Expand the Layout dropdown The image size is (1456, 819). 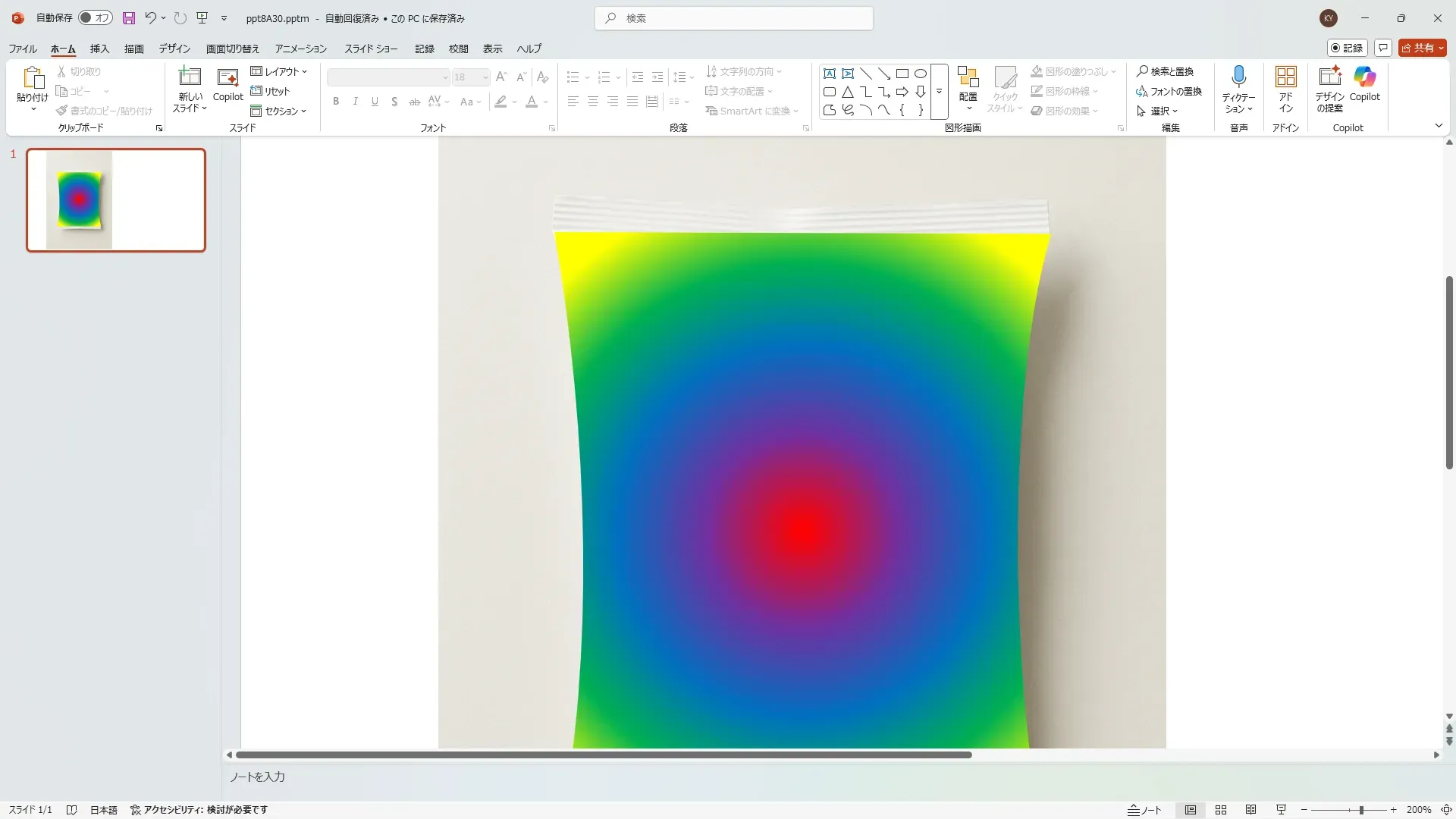coord(279,71)
